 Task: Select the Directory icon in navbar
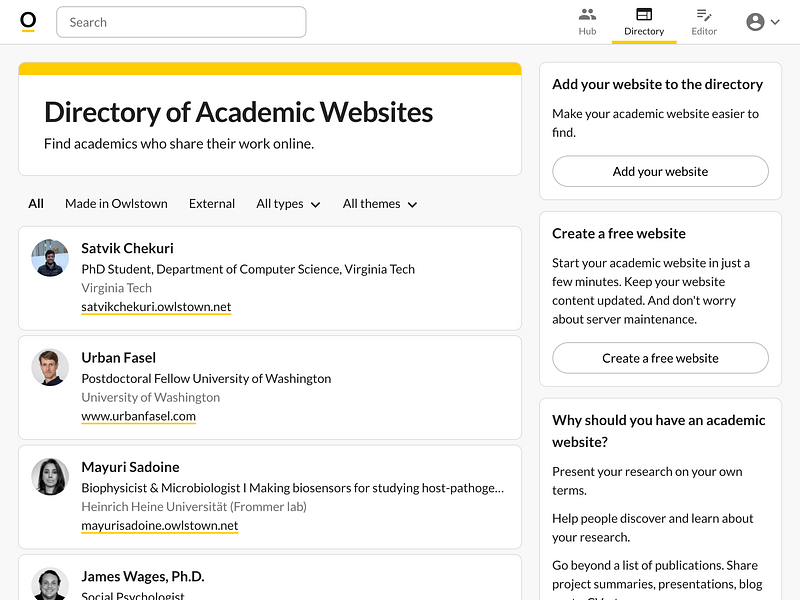point(644,15)
